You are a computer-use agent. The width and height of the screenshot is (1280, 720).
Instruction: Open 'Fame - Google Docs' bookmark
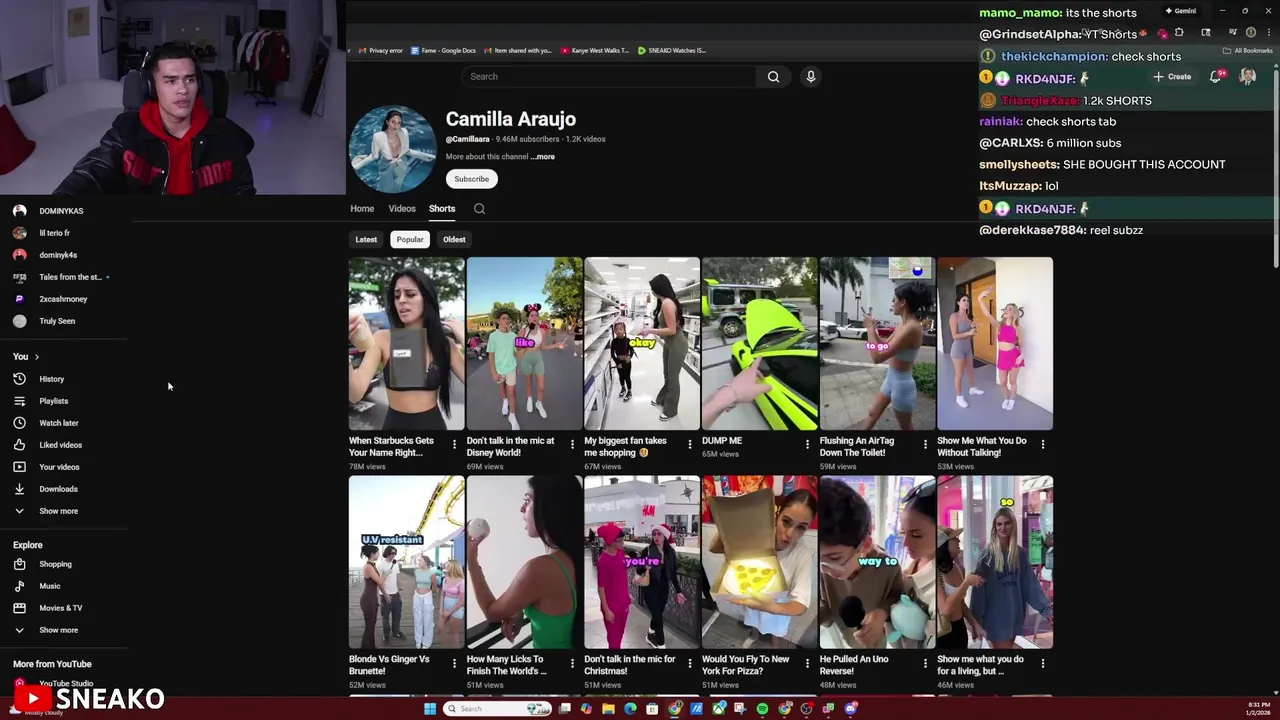(443, 50)
